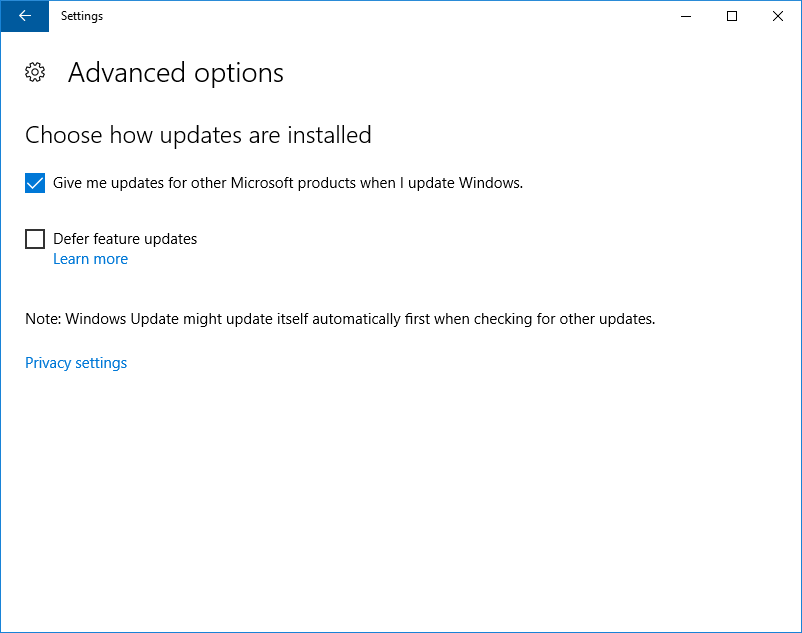Close the Settings window
Viewport: 802px width, 633px height.
[778, 16]
